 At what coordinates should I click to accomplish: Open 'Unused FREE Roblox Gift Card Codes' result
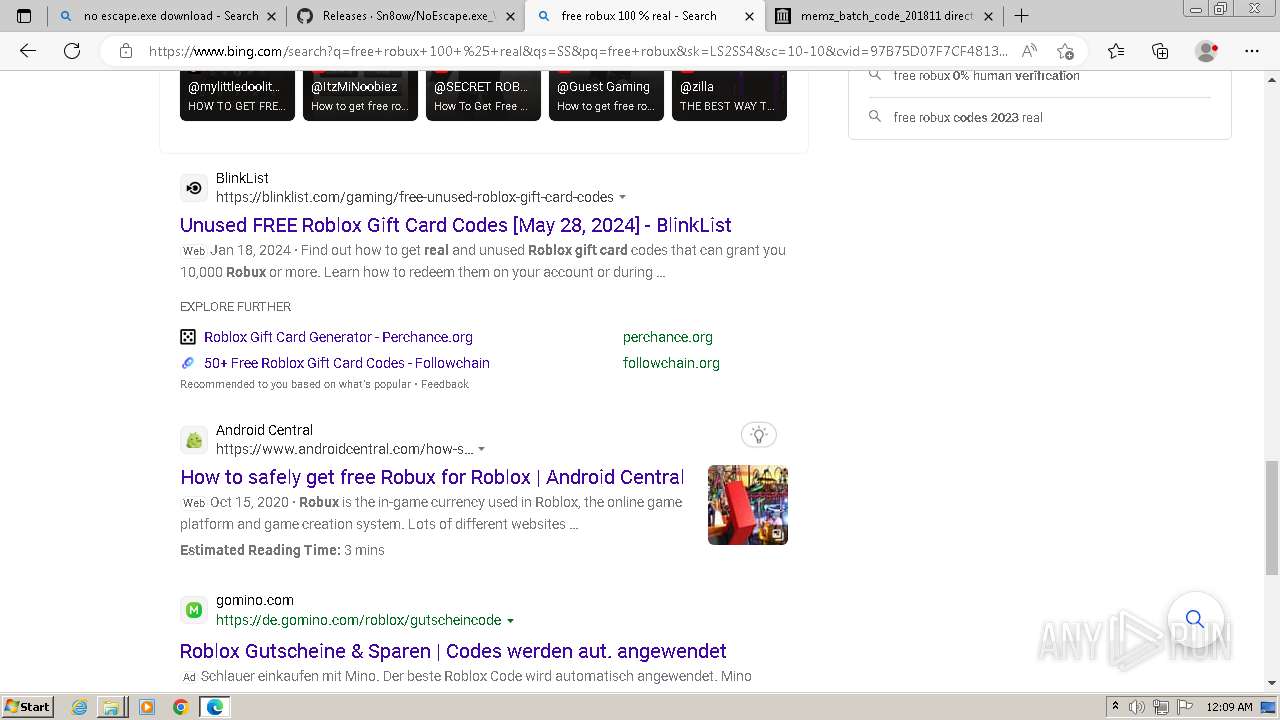[x=456, y=225]
